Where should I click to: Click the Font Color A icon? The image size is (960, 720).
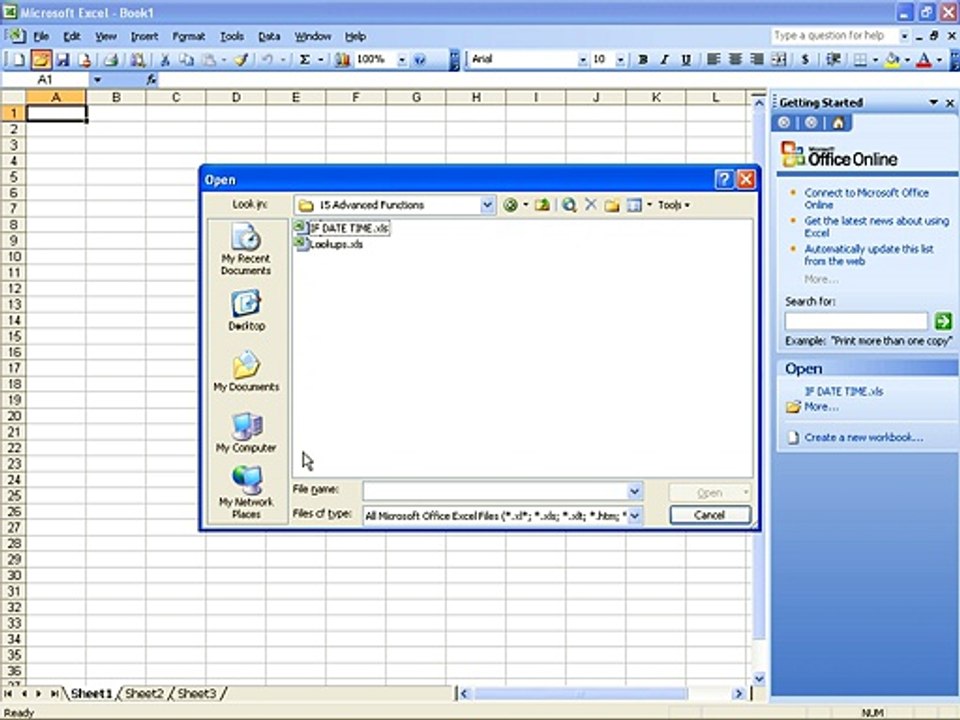(924, 59)
